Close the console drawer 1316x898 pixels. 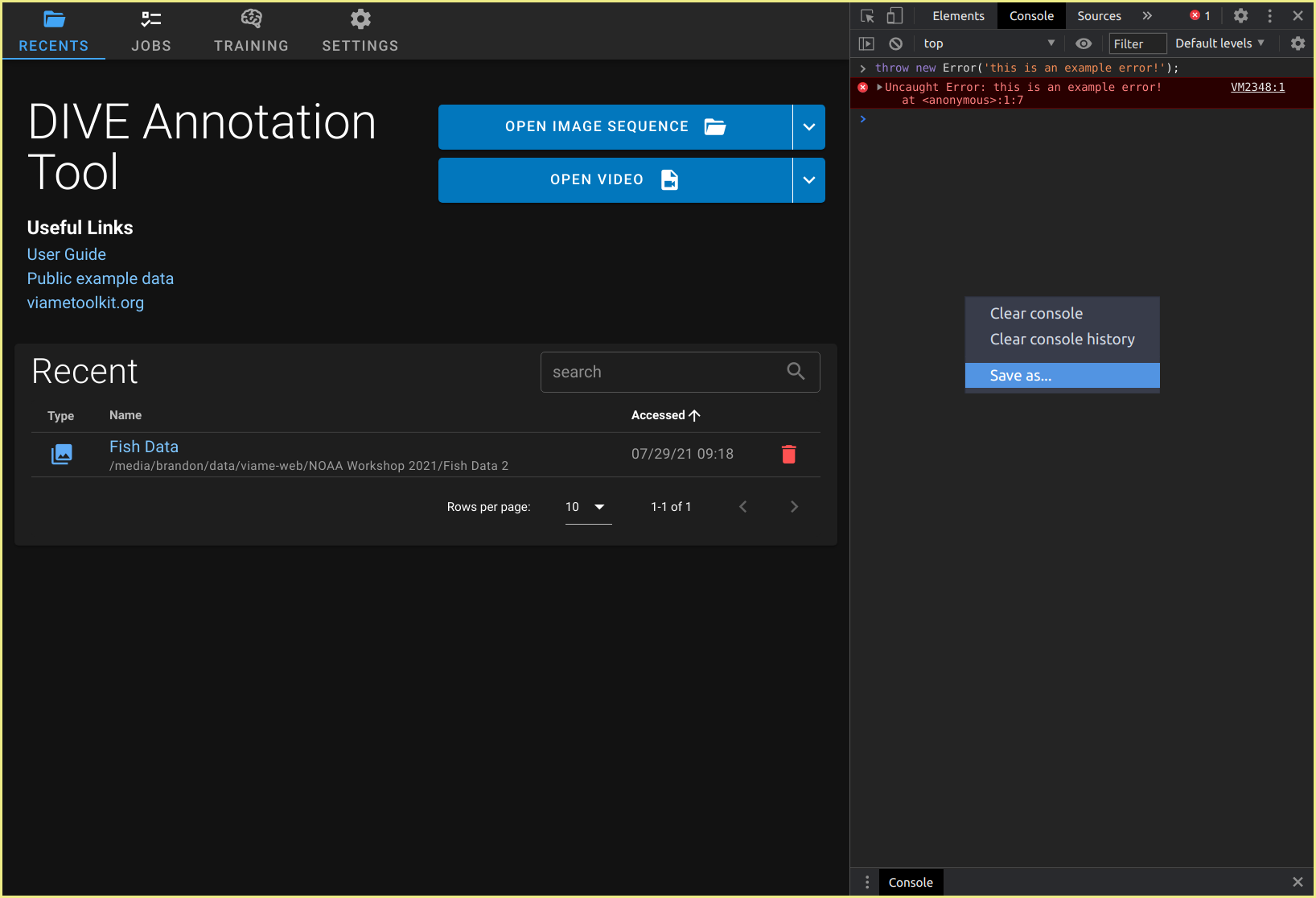coord(1297,883)
